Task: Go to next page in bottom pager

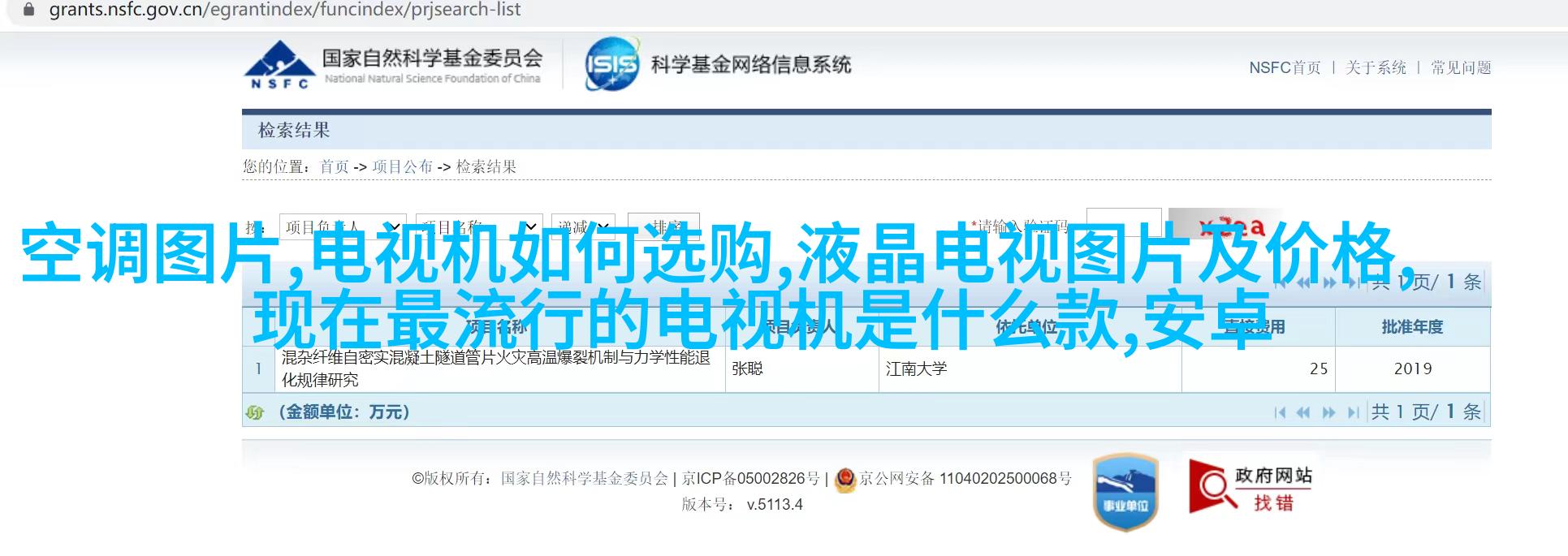Action: (1328, 412)
